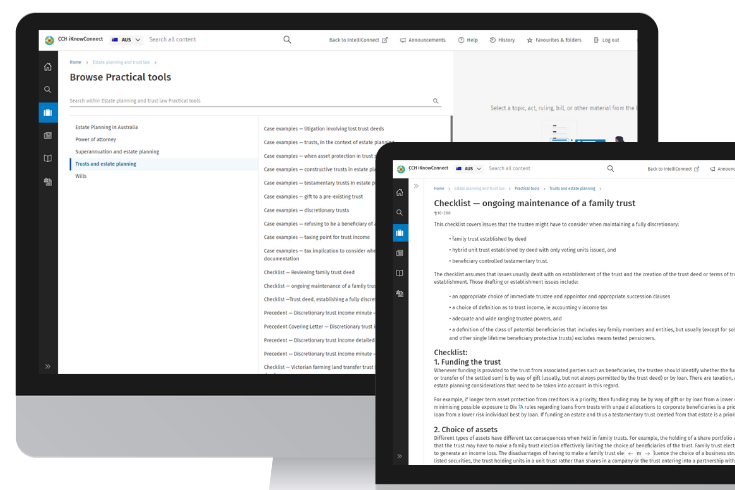Open History in the top bar
Viewport: 735px width, 490px height.
(503, 40)
